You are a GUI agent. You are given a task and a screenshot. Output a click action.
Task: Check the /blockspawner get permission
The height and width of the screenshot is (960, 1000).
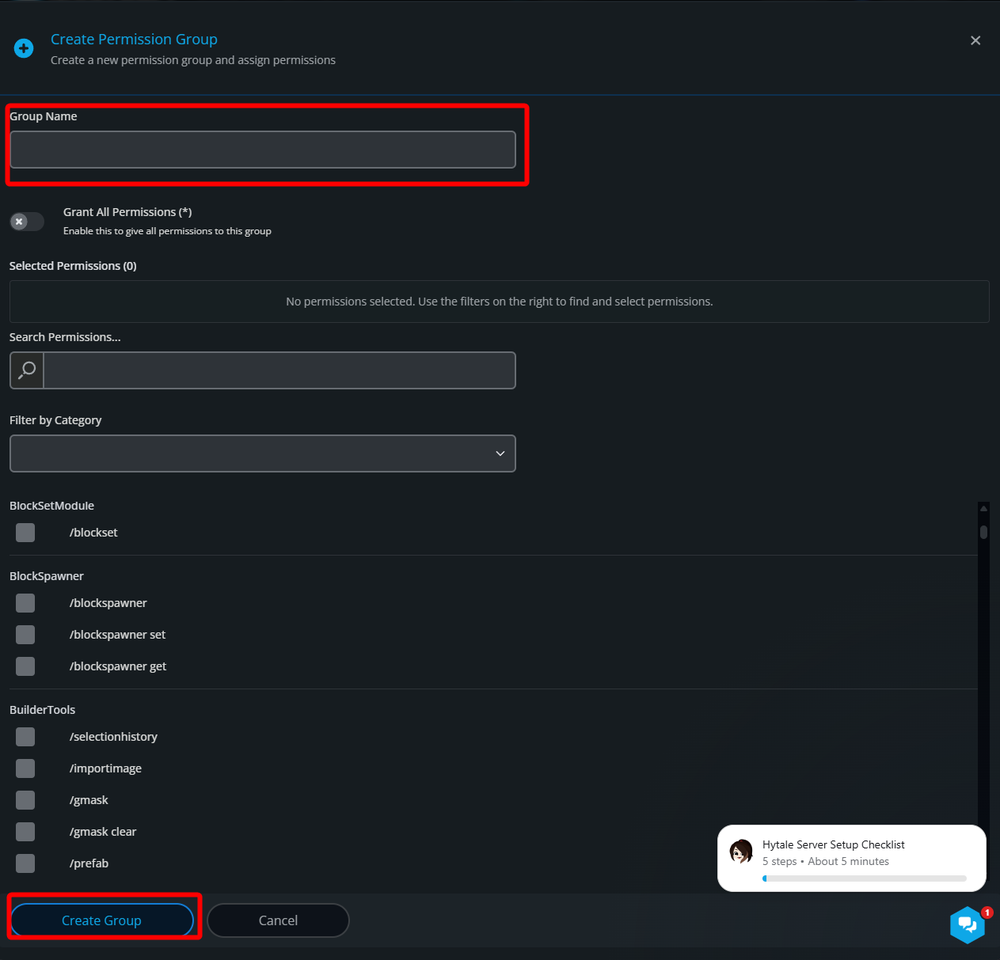25,665
